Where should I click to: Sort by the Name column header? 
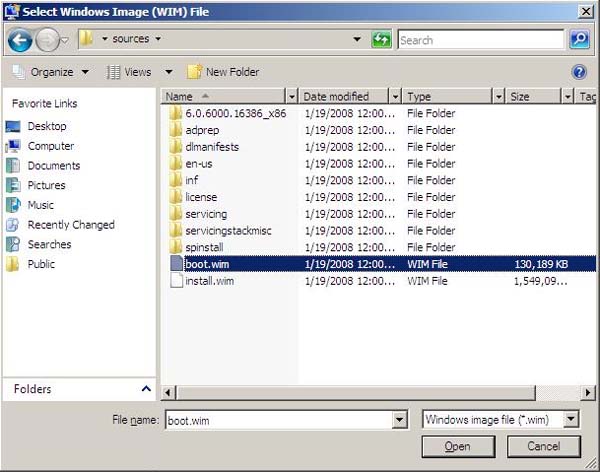click(x=223, y=96)
